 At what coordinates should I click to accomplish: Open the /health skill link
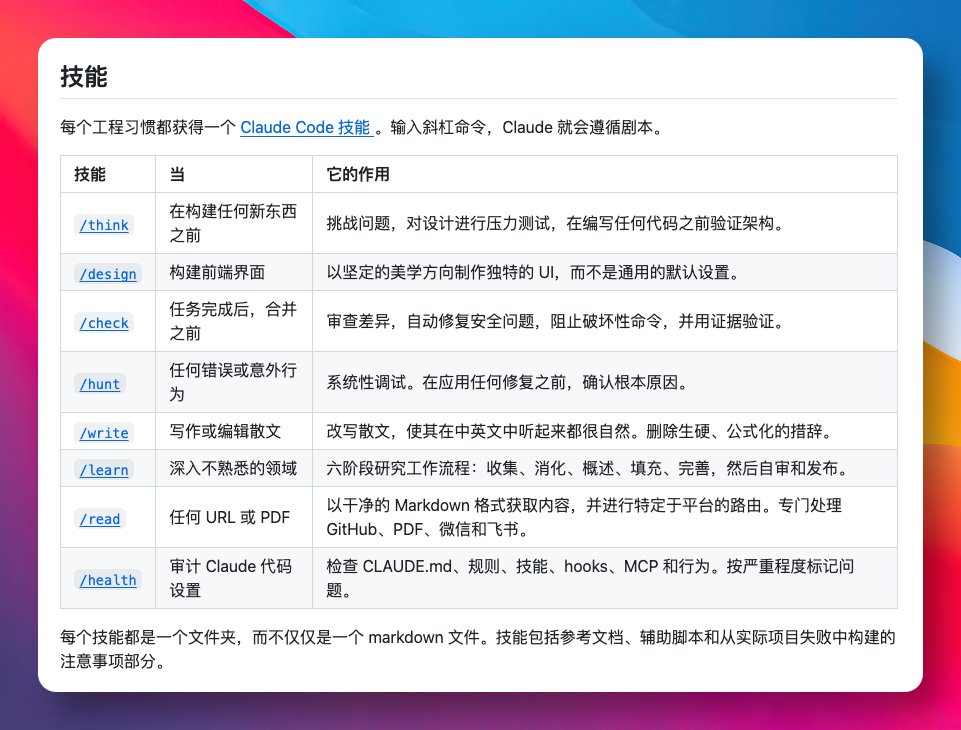[107, 579]
